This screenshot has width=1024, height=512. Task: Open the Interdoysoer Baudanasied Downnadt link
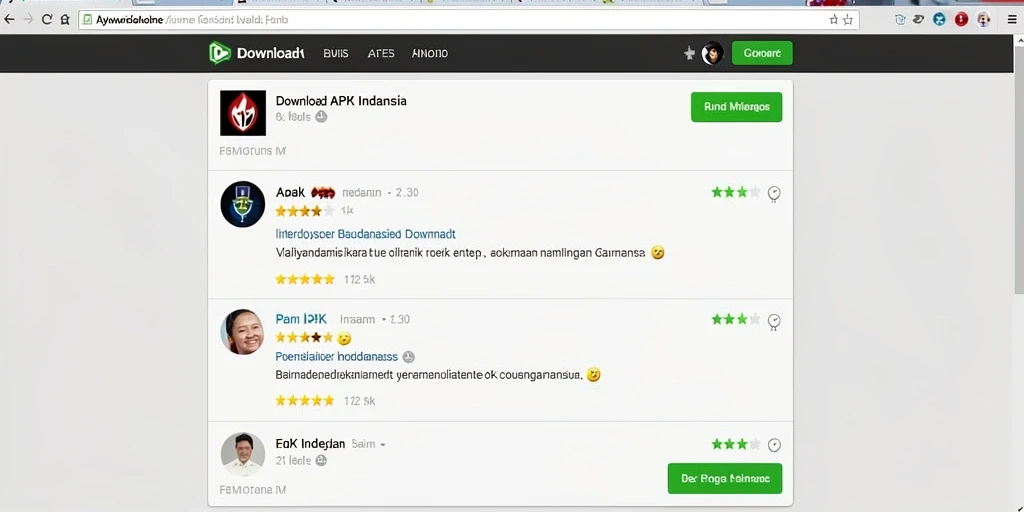(366, 234)
